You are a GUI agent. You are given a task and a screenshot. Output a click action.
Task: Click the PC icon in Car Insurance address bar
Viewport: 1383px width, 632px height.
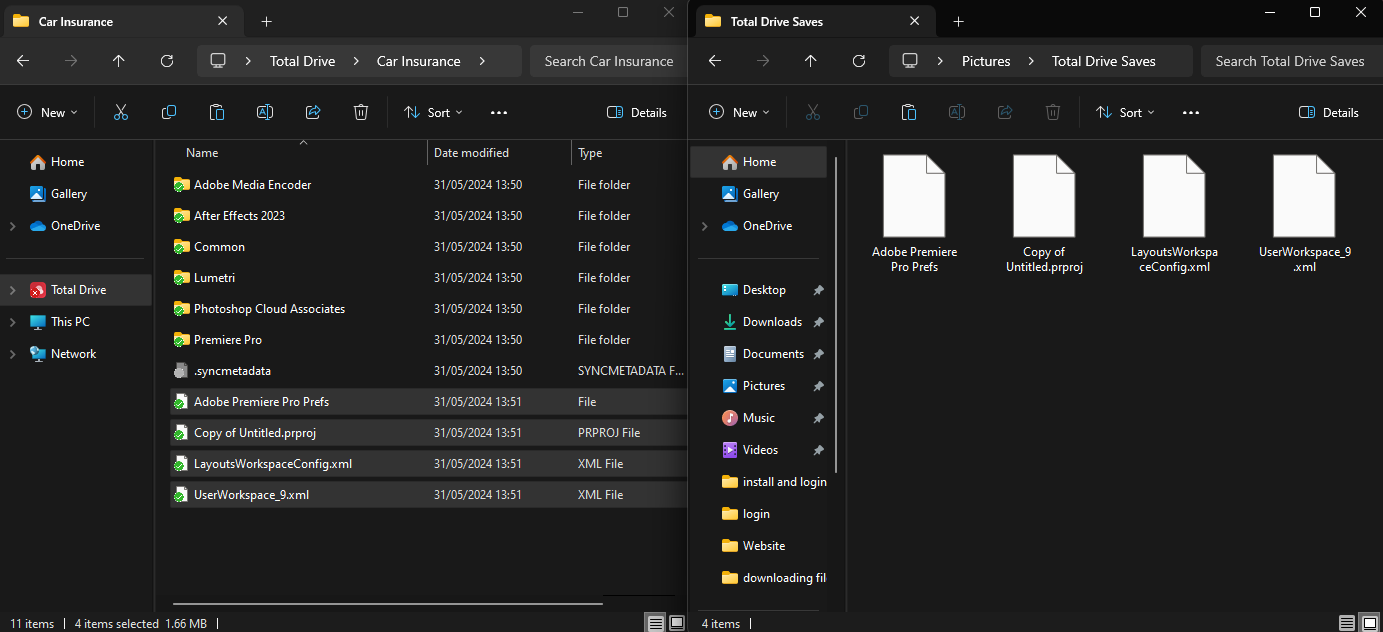(218, 61)
